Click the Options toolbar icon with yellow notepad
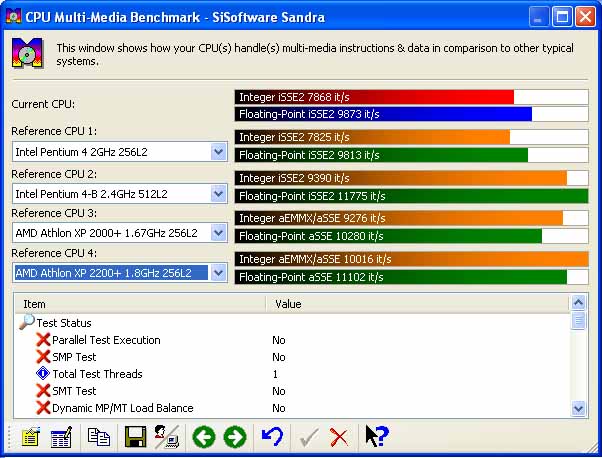Viewport: 602px width, 458px height. point(30,437)
